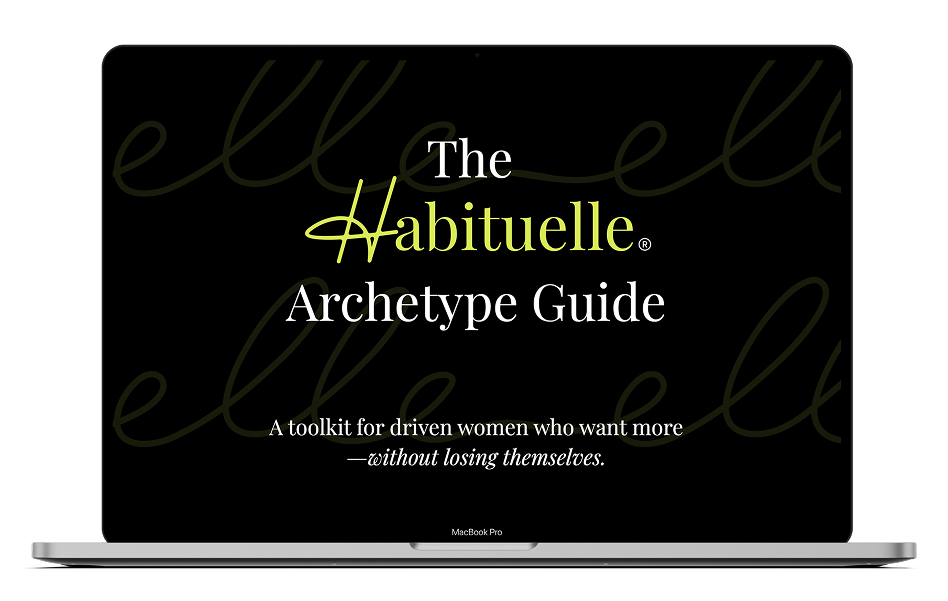Click the word "The" in the title
This screenshot has width=948, height=601.
pyautogui.click(x=470, y=160)
